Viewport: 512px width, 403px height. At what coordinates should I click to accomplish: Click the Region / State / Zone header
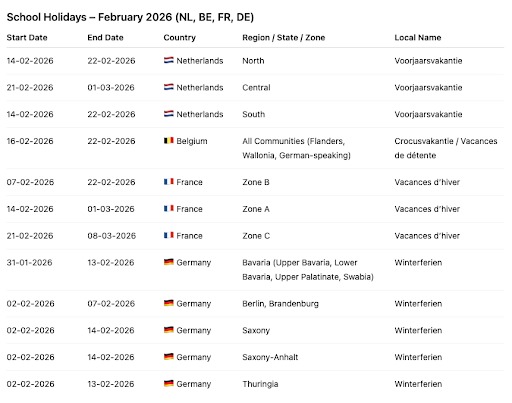coord(284,37)
